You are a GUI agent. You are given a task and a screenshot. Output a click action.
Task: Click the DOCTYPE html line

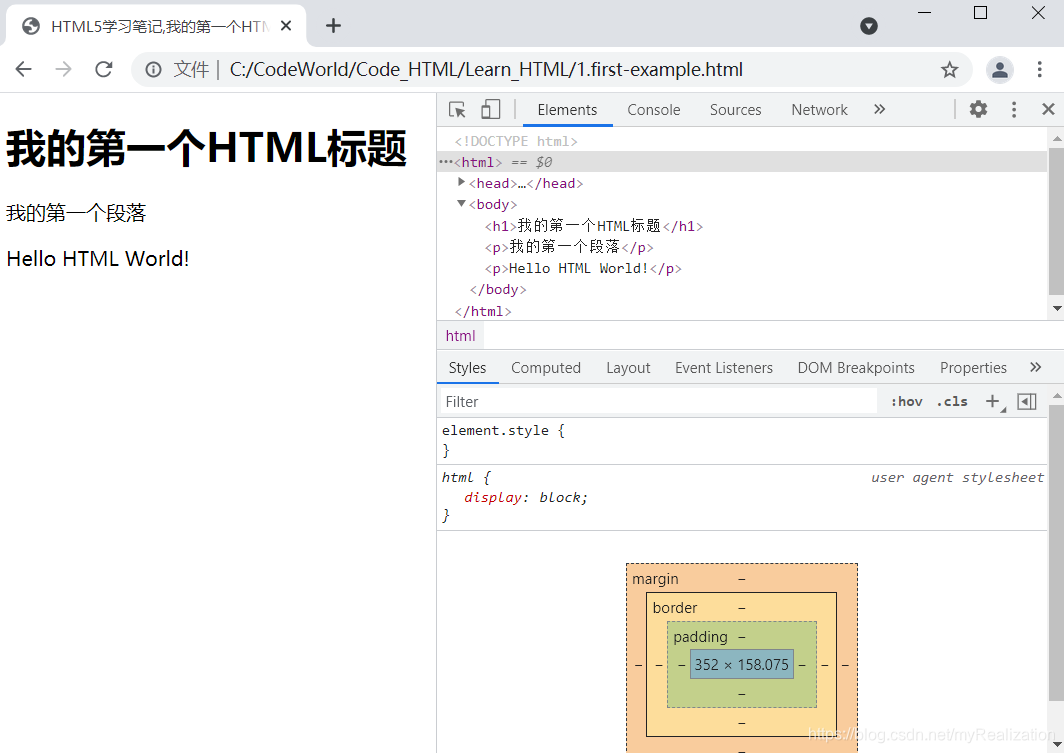point(516,141)
